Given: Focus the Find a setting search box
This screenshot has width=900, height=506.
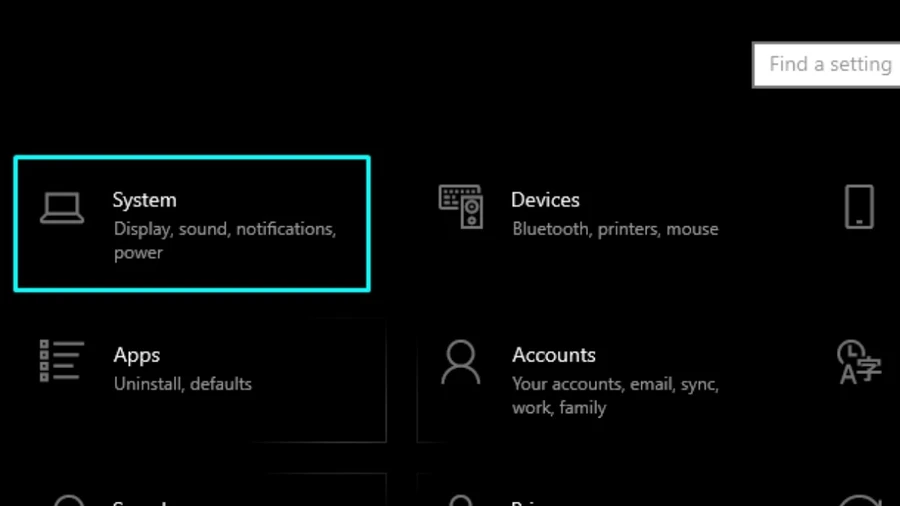Looking at the screenshot, I should (826, 64).
